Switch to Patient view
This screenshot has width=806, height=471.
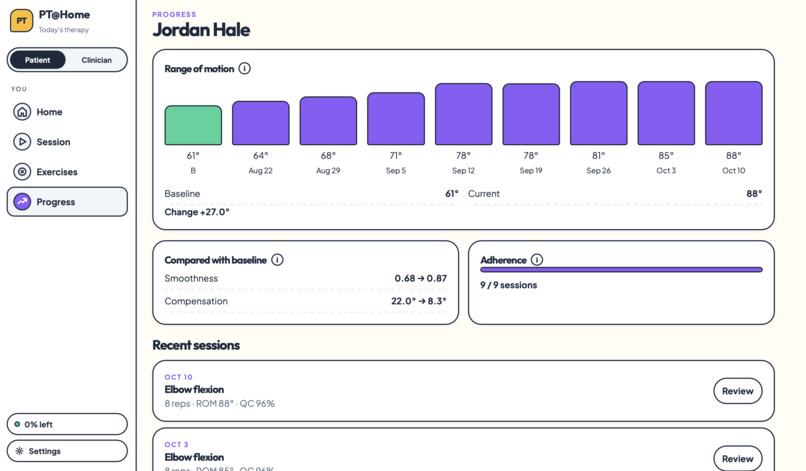[38, 60]
